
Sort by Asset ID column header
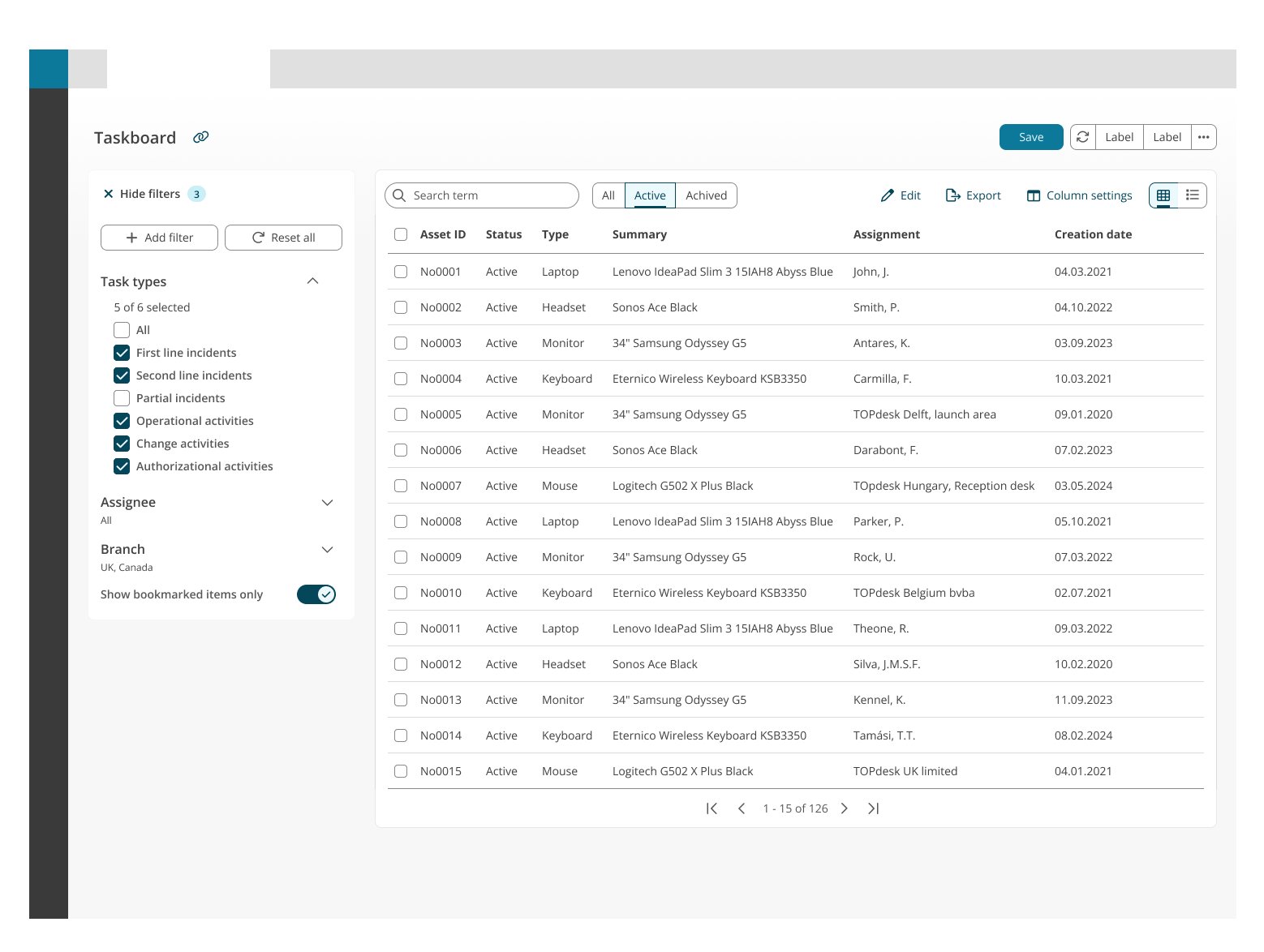coord(443,234)
